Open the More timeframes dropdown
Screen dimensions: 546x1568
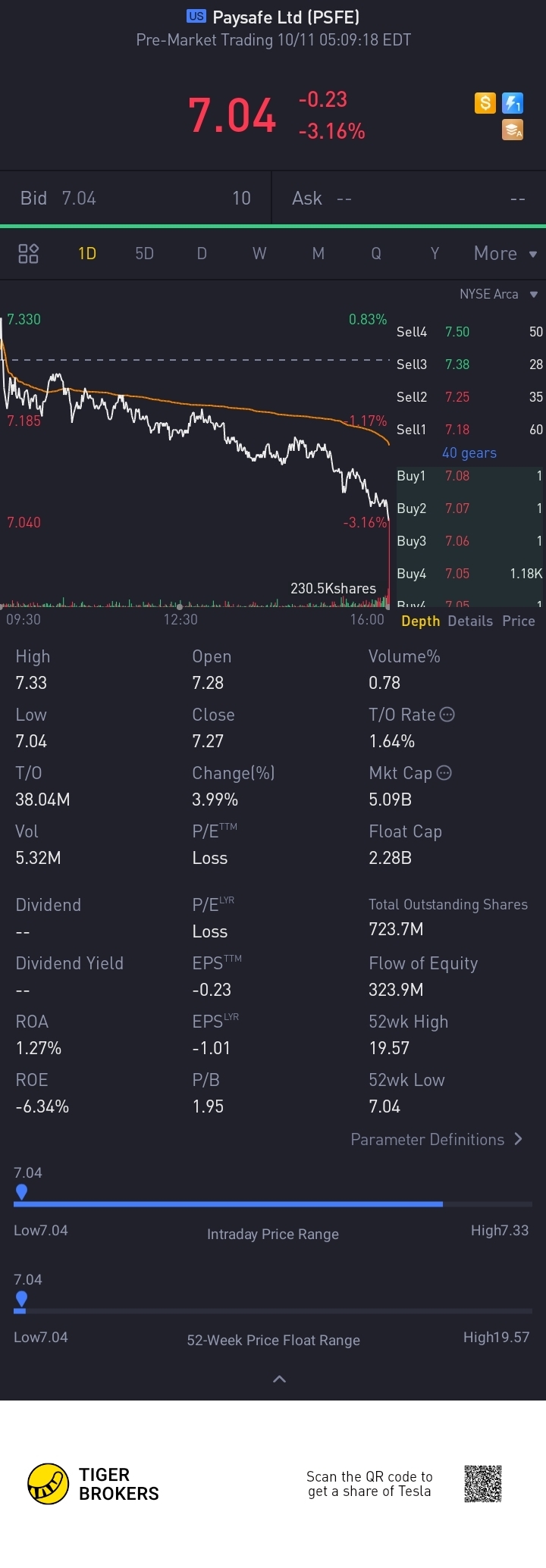click(x=504, y=253)
